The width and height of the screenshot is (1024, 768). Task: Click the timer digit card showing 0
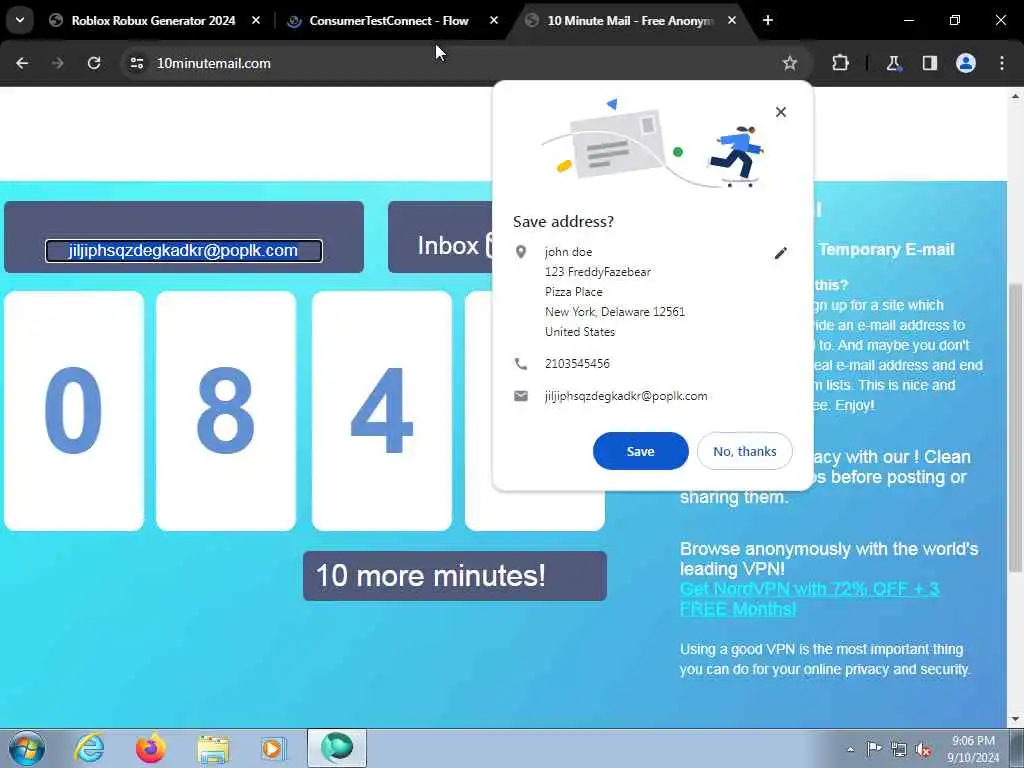[74, 411]
